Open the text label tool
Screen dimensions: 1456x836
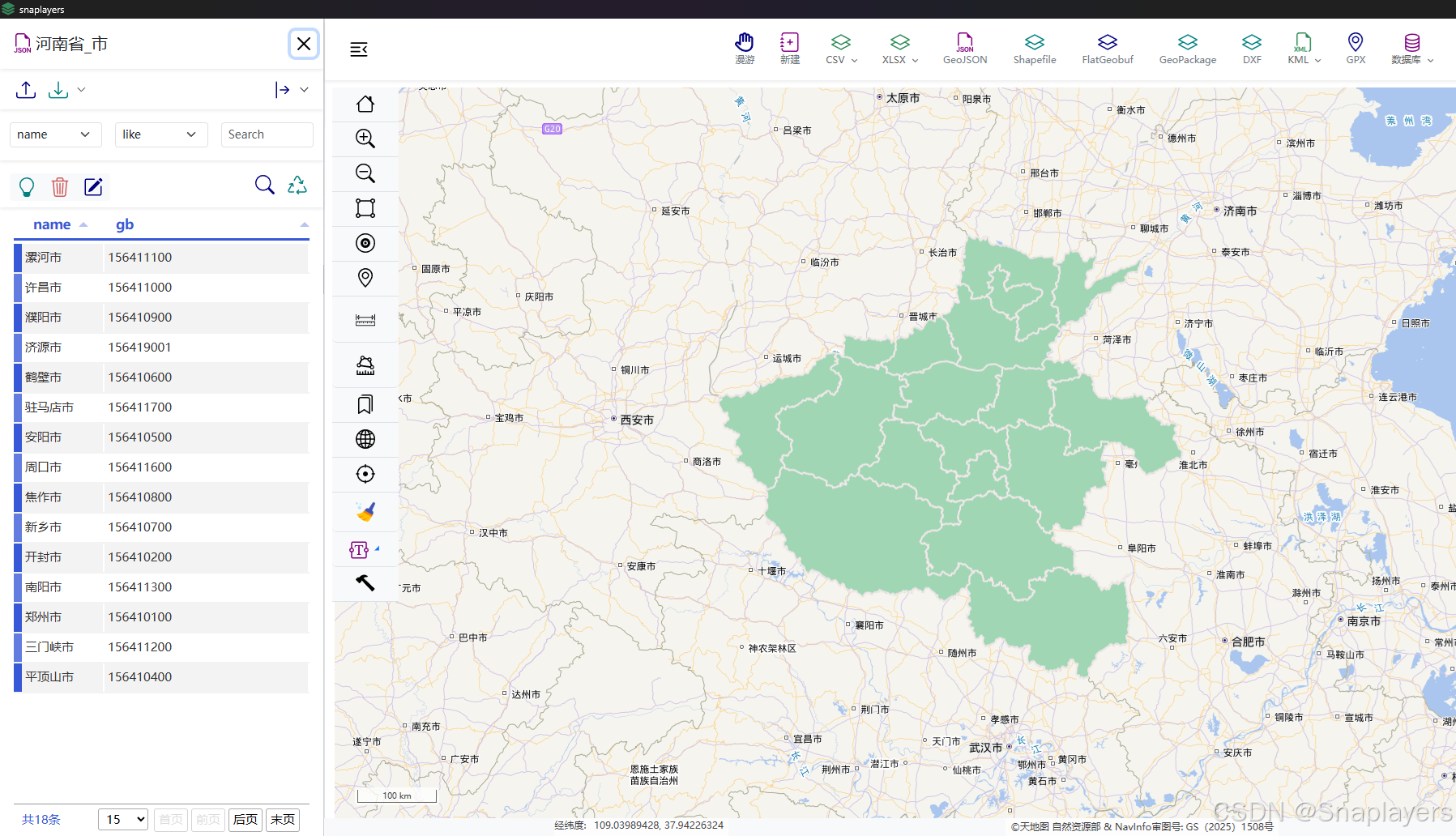(359, 550)
